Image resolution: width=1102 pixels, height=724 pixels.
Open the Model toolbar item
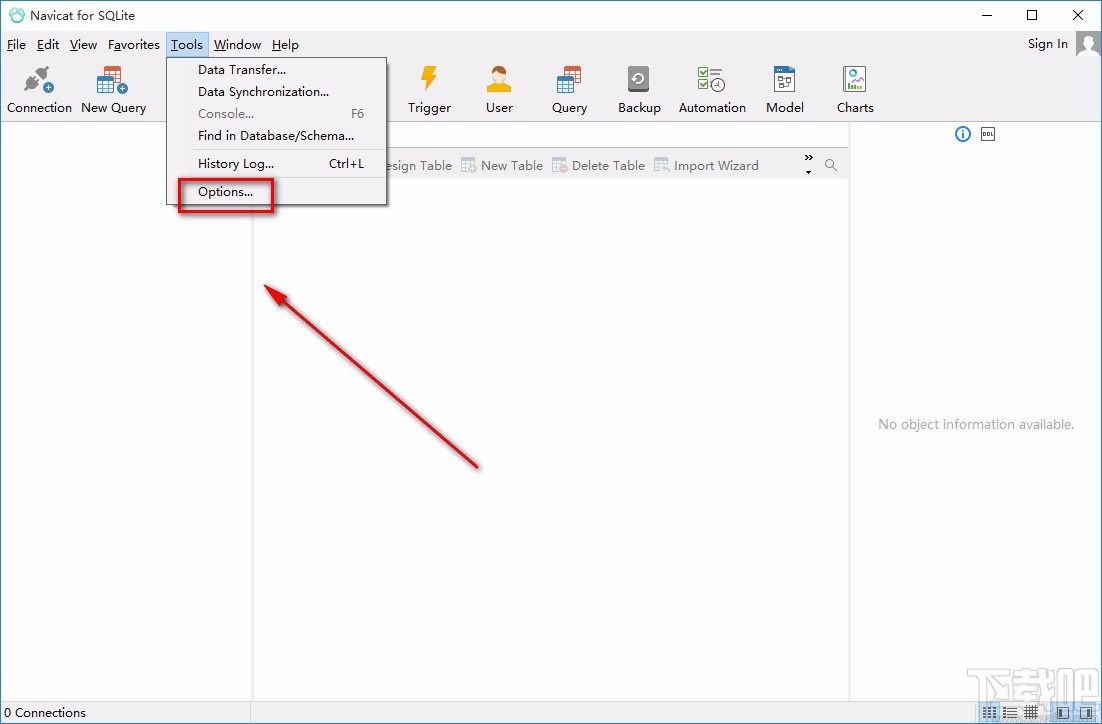tap(784, 89)
